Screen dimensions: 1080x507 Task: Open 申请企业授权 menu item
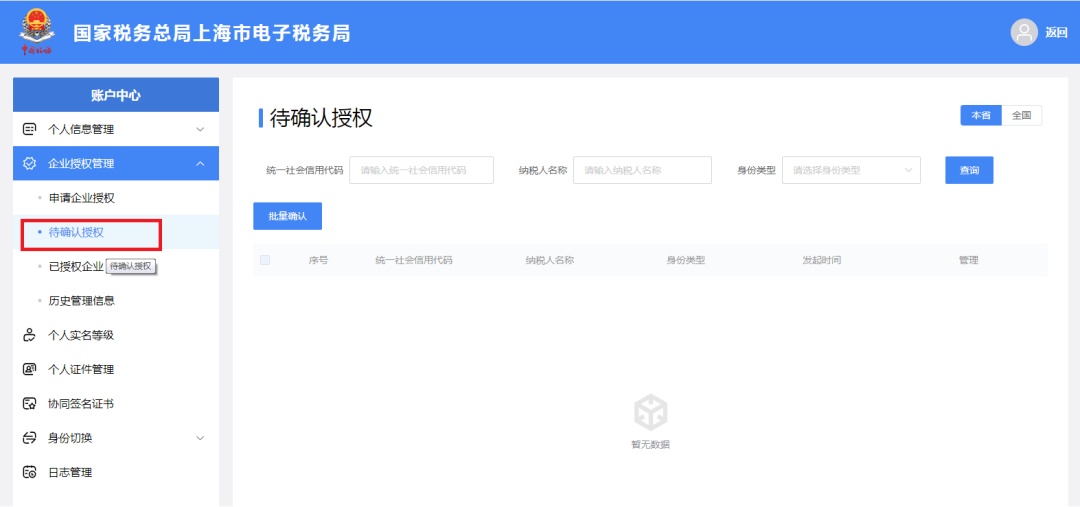(x=81, y=198)
